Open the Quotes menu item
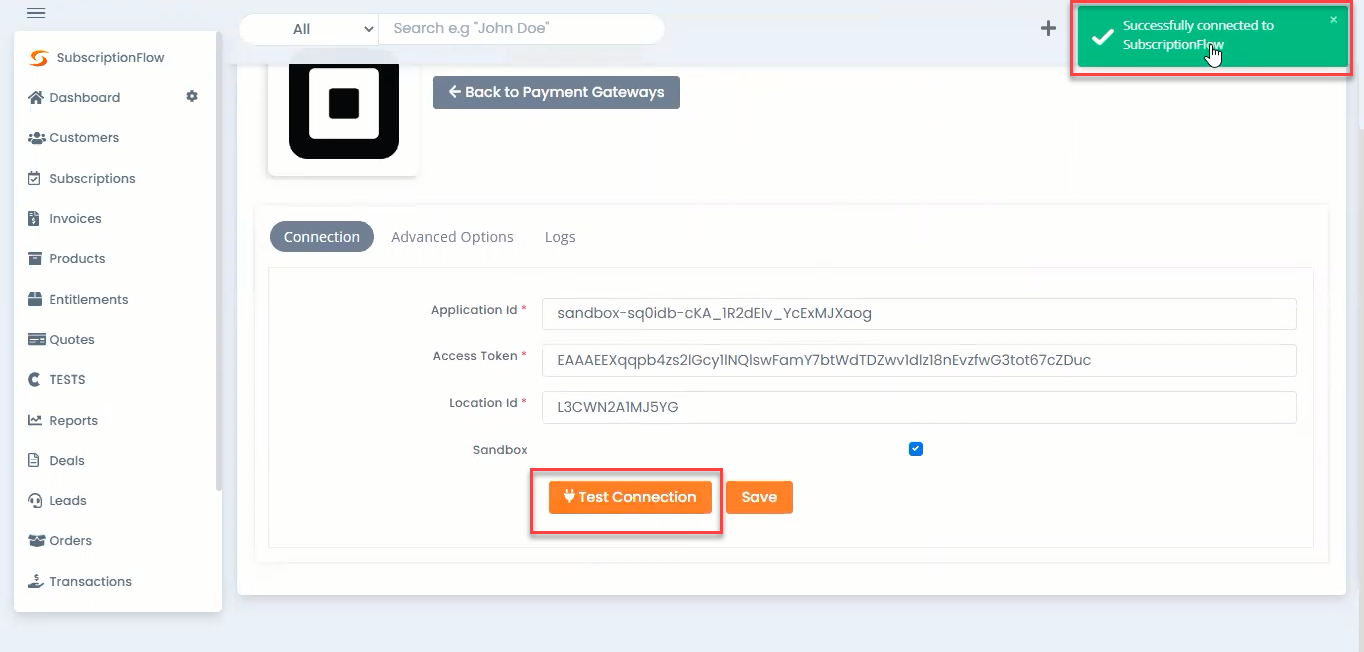This screenshot has height=652, width=1364. tap(72, 339)
